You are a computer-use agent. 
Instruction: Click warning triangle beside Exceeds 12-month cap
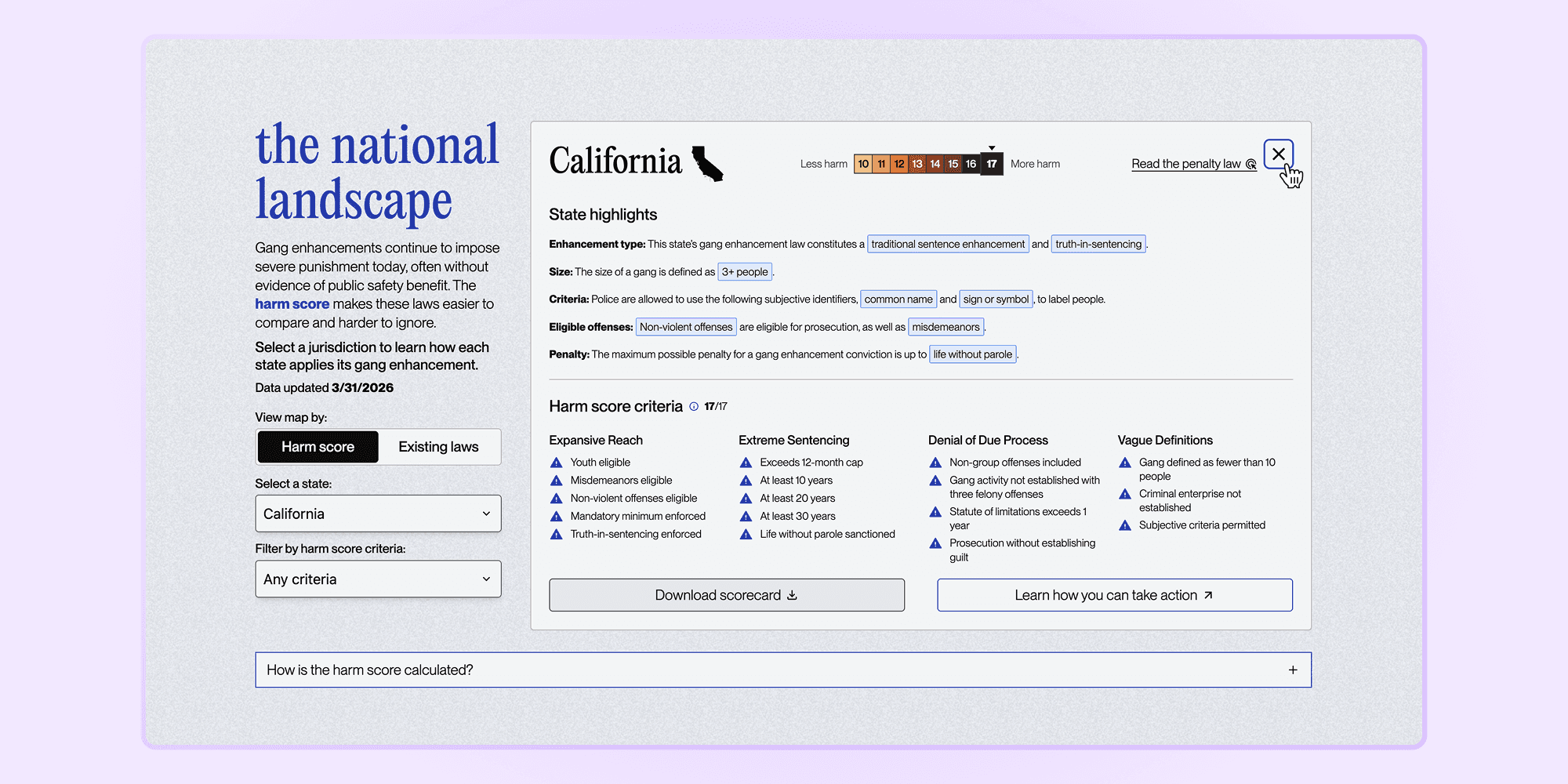pyautogui.click(x=746, y=463)
